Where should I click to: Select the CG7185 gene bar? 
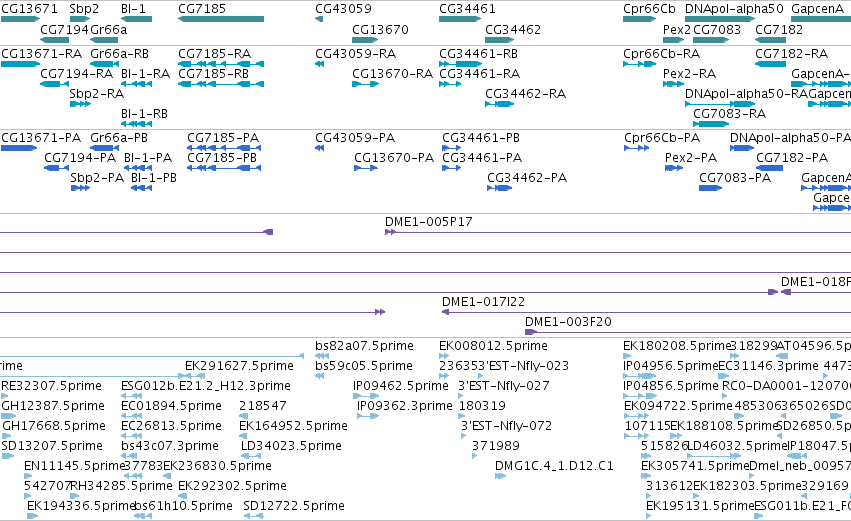coord(221,19)
